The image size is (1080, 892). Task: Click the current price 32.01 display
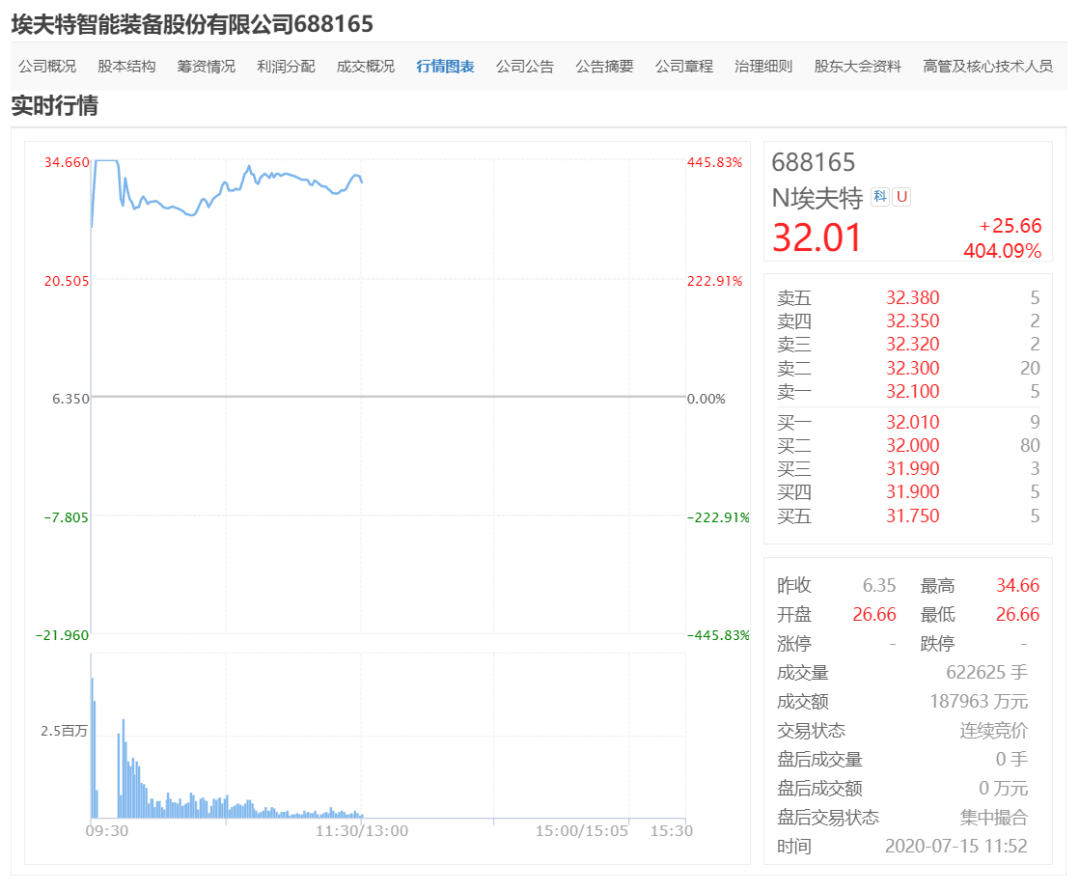[817, 237]
